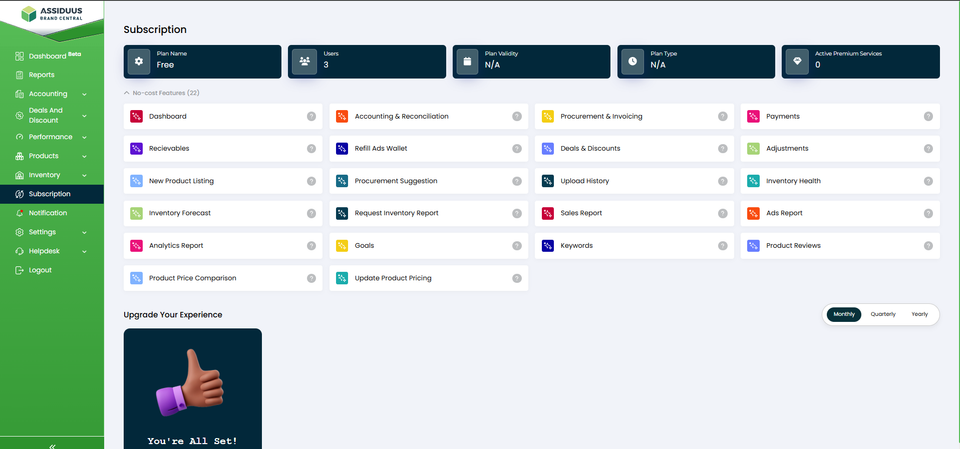Open the Product Price Comparison card
This screenshot has width=960, height=449.
click(223, 278)
